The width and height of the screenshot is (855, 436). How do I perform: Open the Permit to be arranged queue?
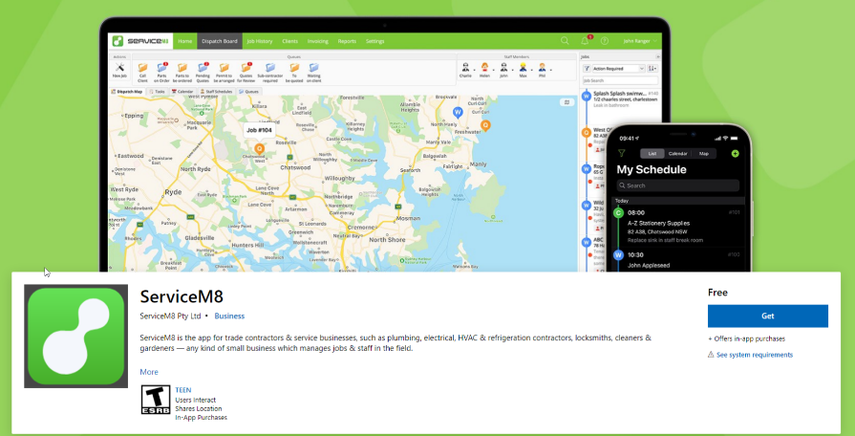tap(224, 72)
